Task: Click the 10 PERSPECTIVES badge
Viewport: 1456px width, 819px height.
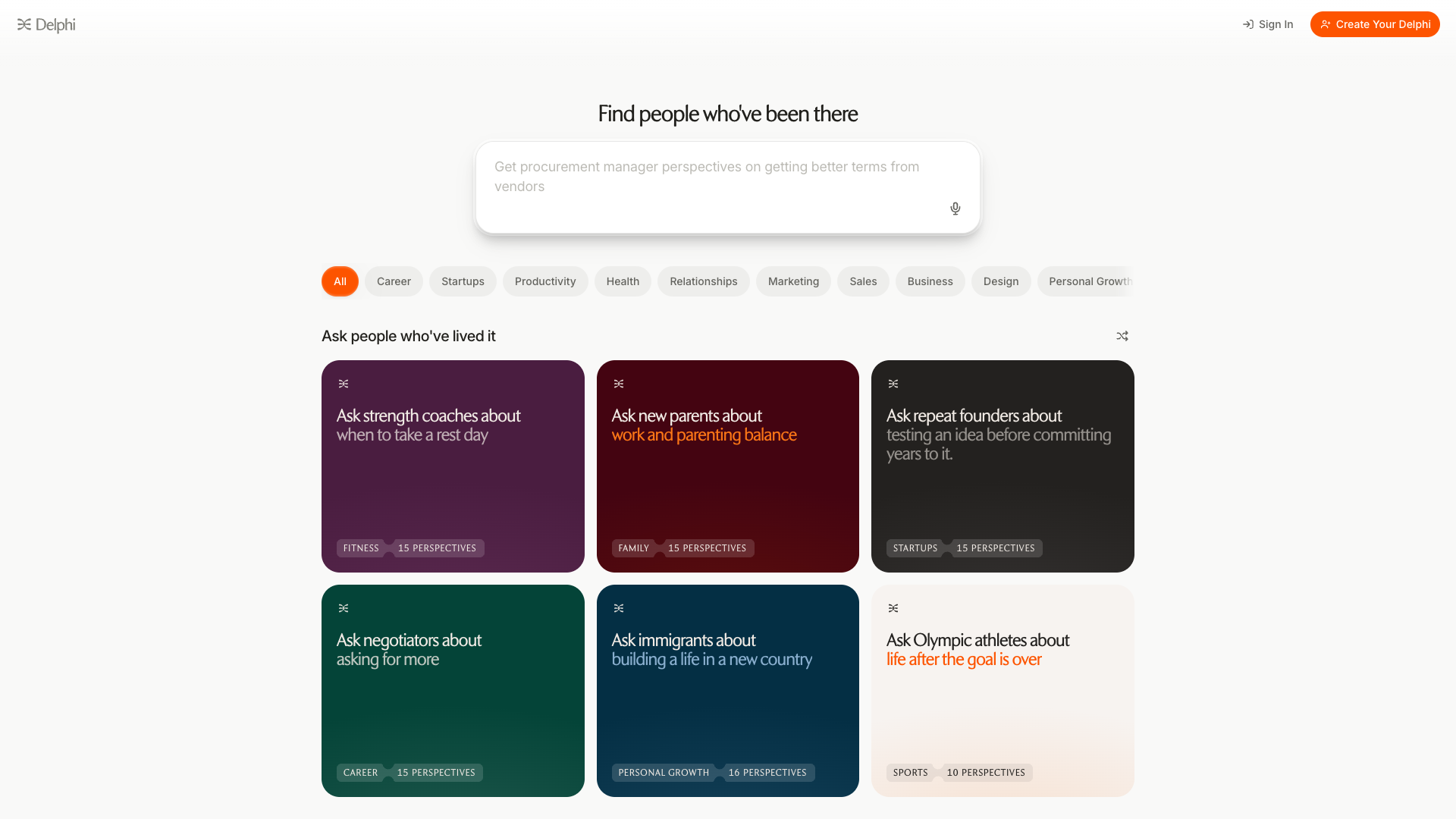Action: pos(986,773)
